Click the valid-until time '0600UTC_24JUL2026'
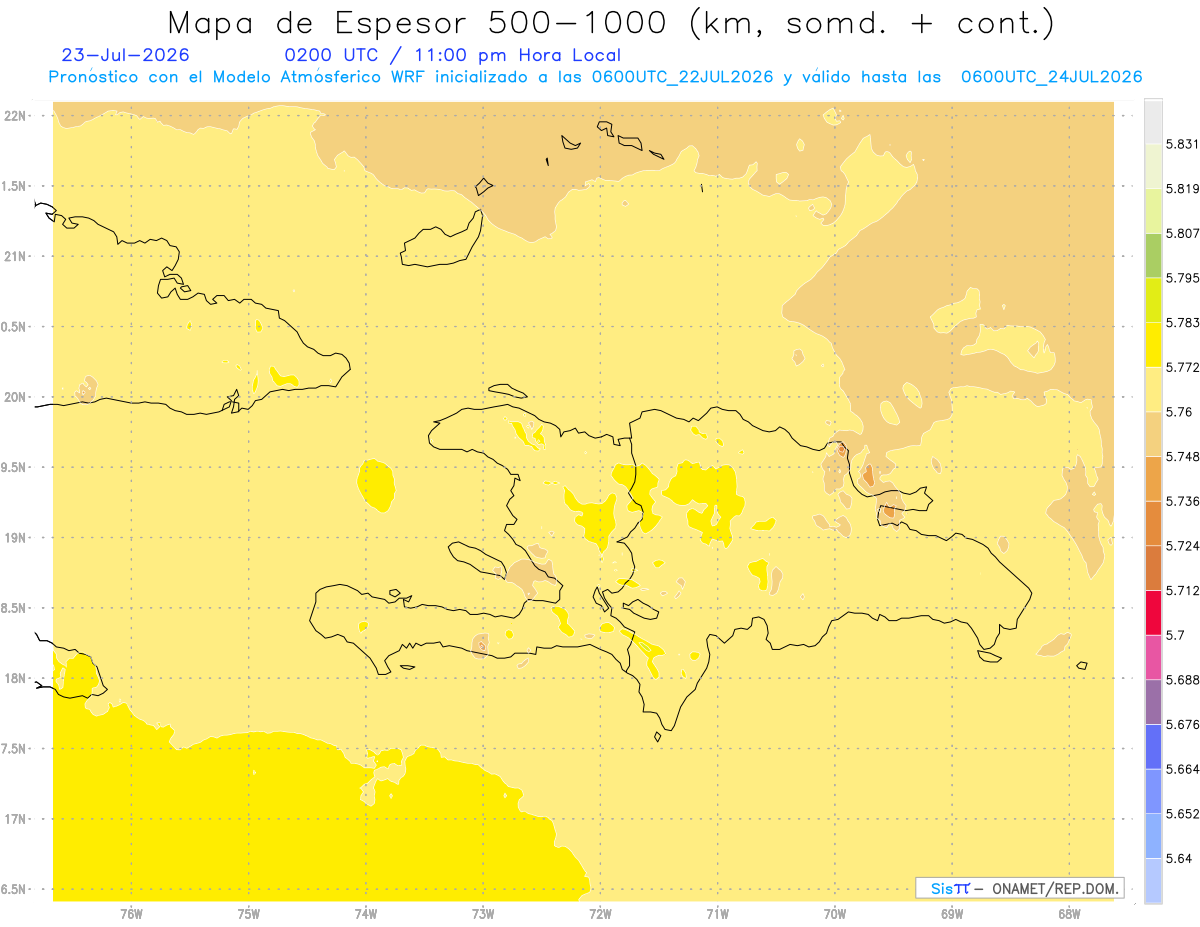 1052,77
